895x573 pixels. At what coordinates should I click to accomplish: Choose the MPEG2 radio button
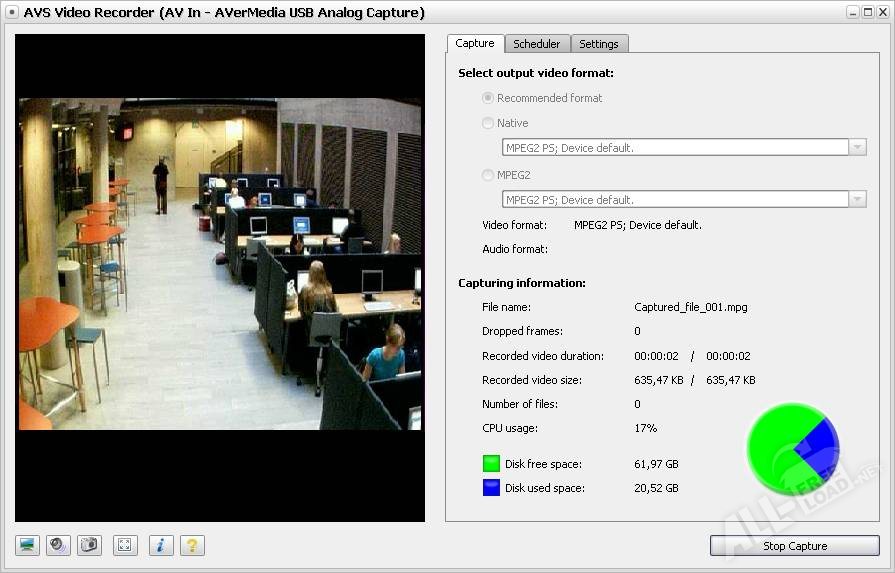coord(487,175)
